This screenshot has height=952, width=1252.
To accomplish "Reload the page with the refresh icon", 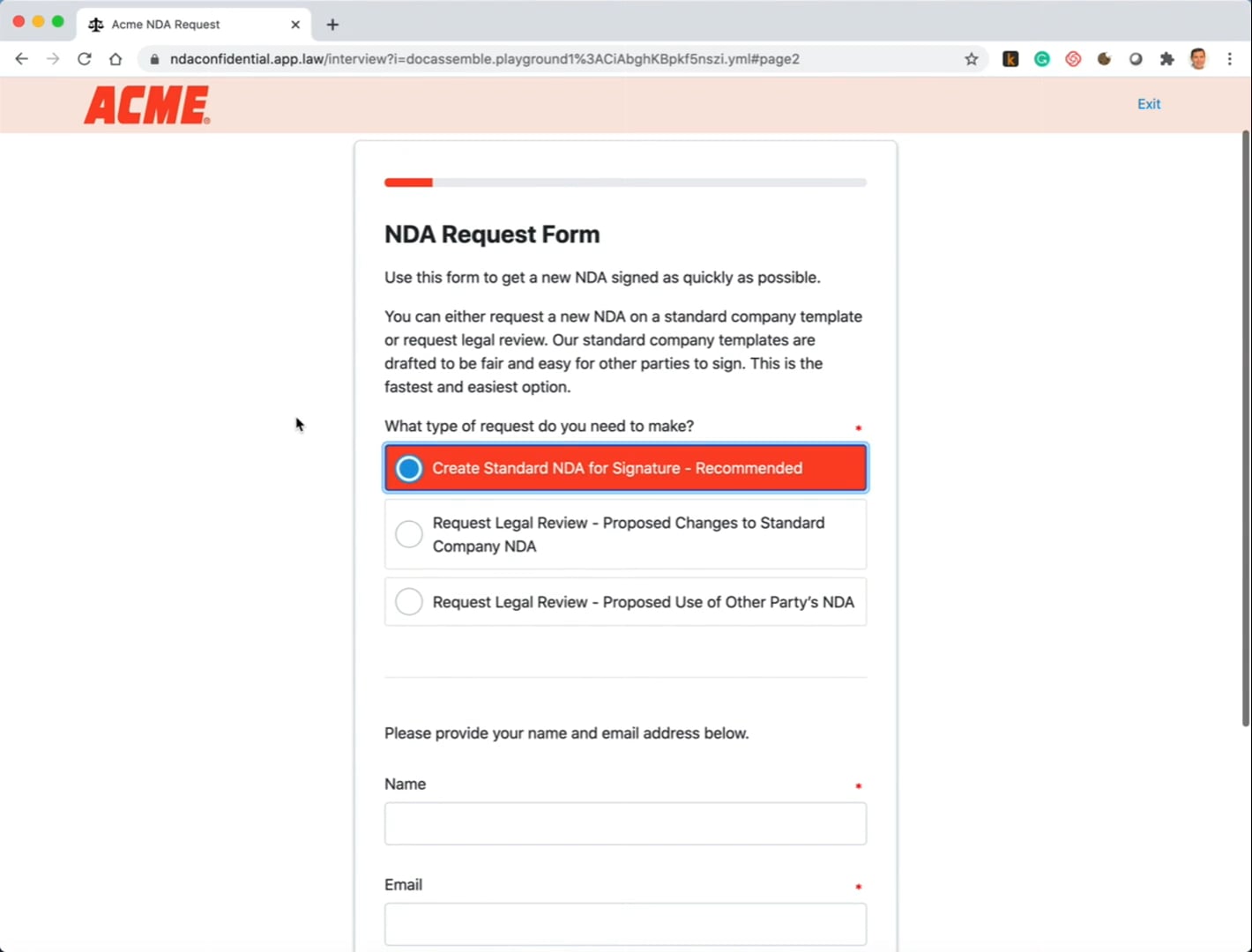I will [85, 59].
